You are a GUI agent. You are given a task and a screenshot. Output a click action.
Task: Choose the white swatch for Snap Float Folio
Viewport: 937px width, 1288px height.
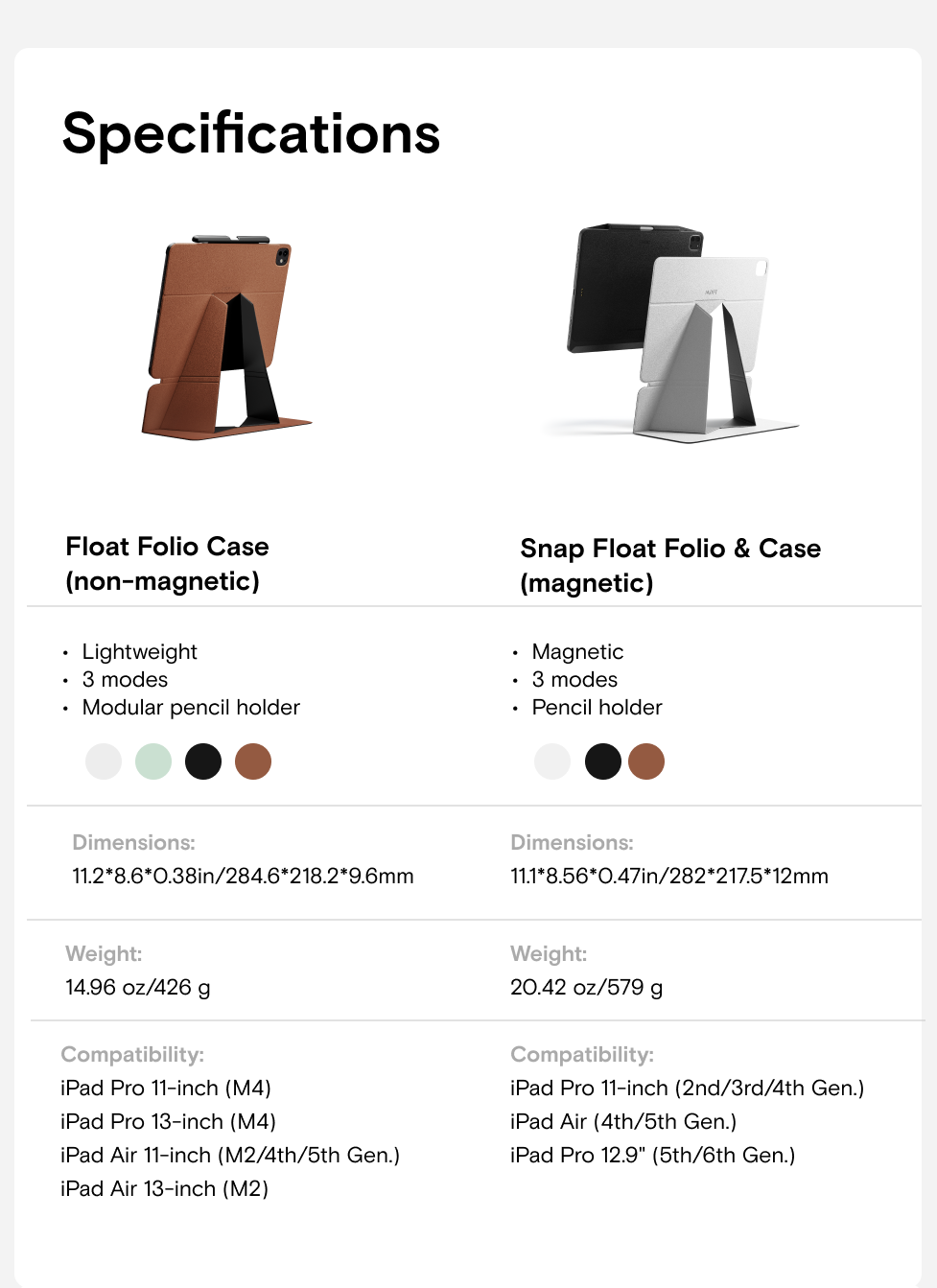point(552,761)
